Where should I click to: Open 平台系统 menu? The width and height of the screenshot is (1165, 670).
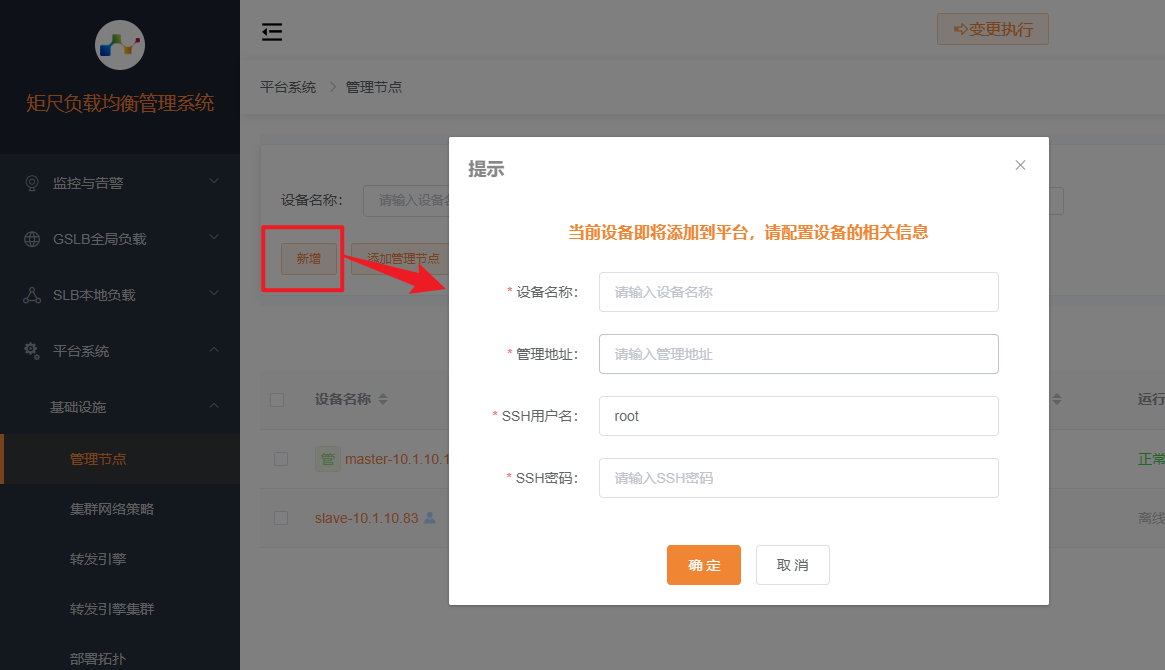point(120,351)
